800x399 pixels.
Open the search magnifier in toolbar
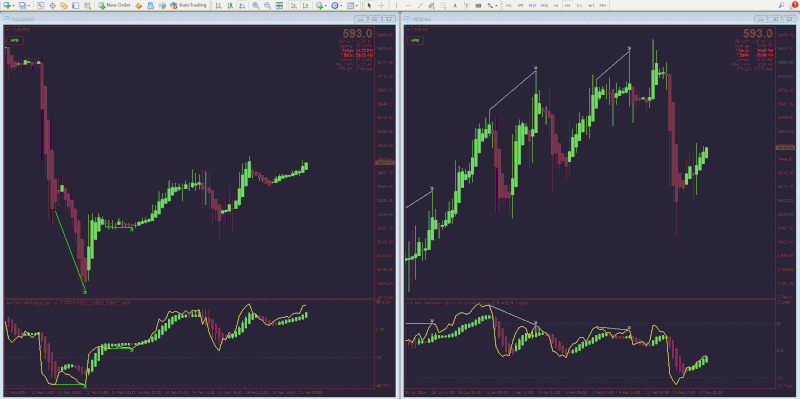click(x=782, y=5)
